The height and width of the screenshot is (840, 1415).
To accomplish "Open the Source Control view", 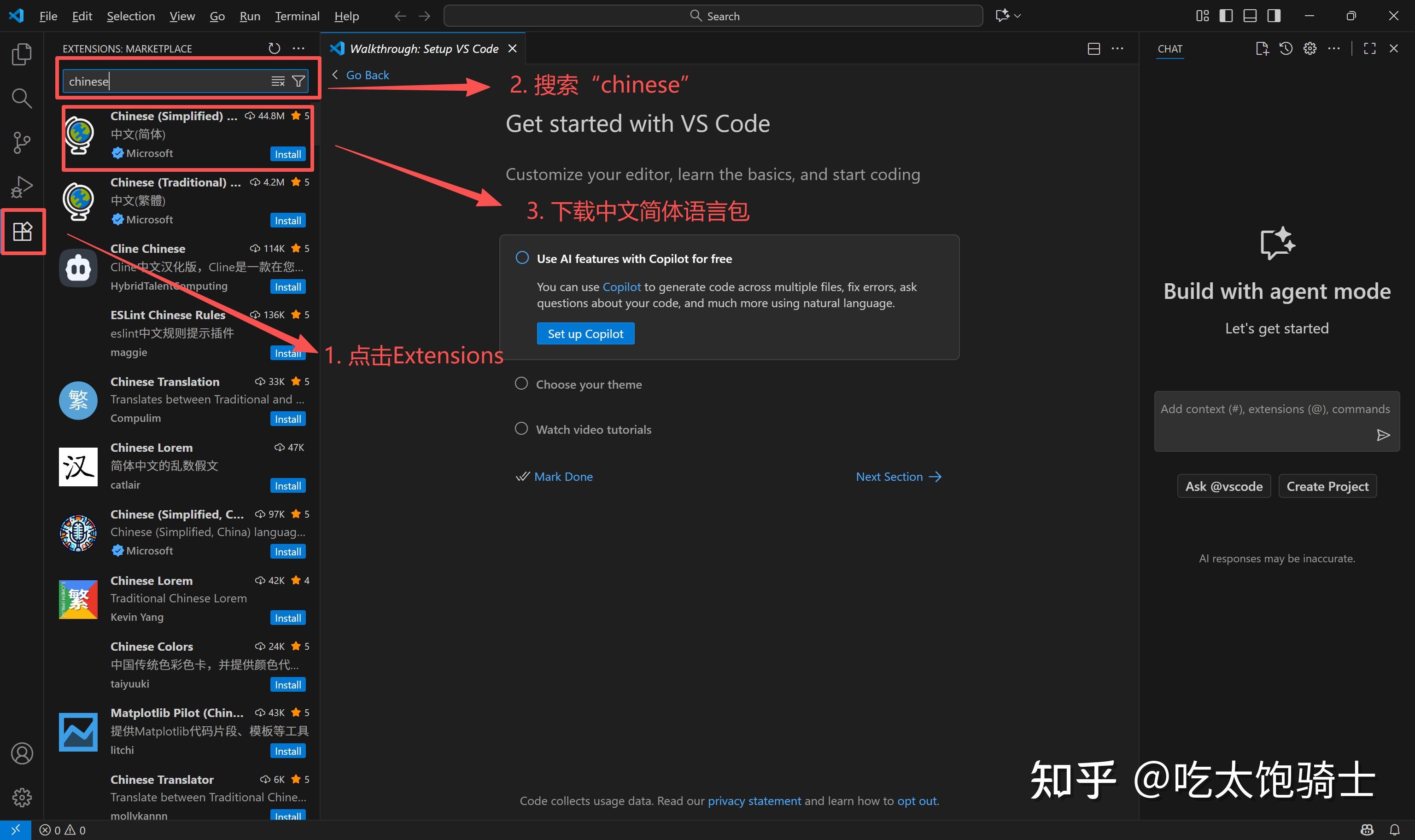I will pos(22,142).
